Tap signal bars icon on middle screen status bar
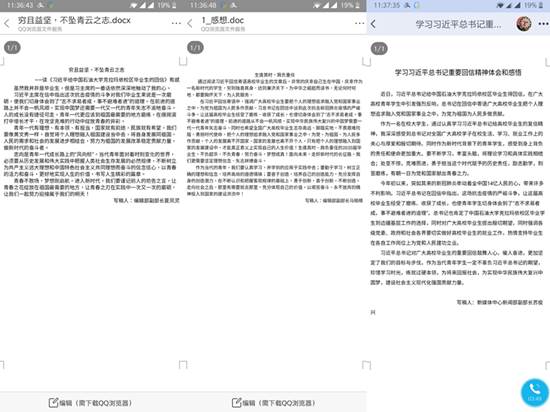The height and width of the screenshot is (412, 550). (x=330, y=5)
